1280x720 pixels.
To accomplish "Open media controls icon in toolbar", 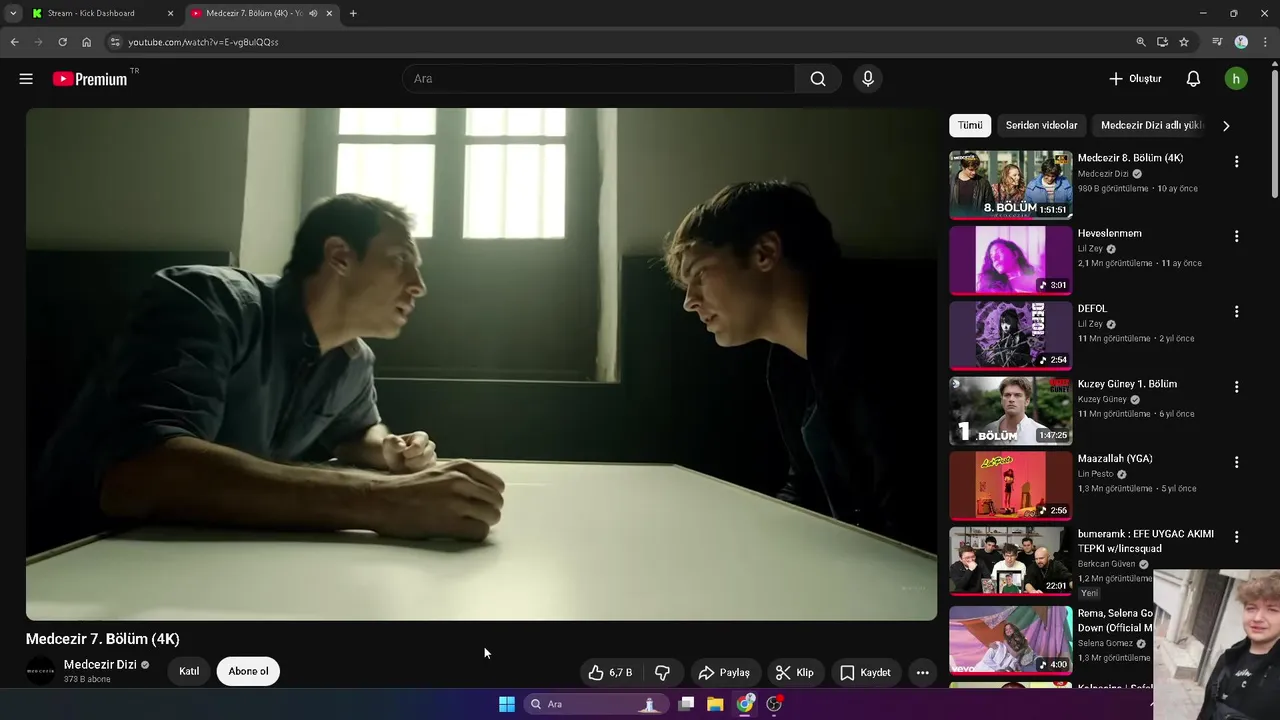I will coord(1217,42).
